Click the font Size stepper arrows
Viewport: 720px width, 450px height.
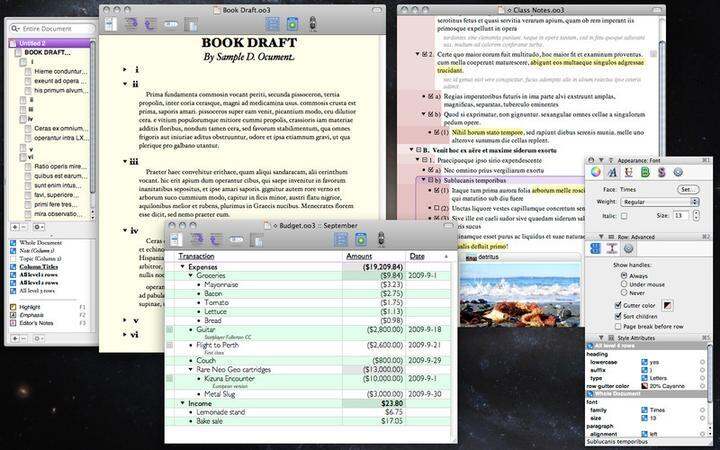pos(696,215)
